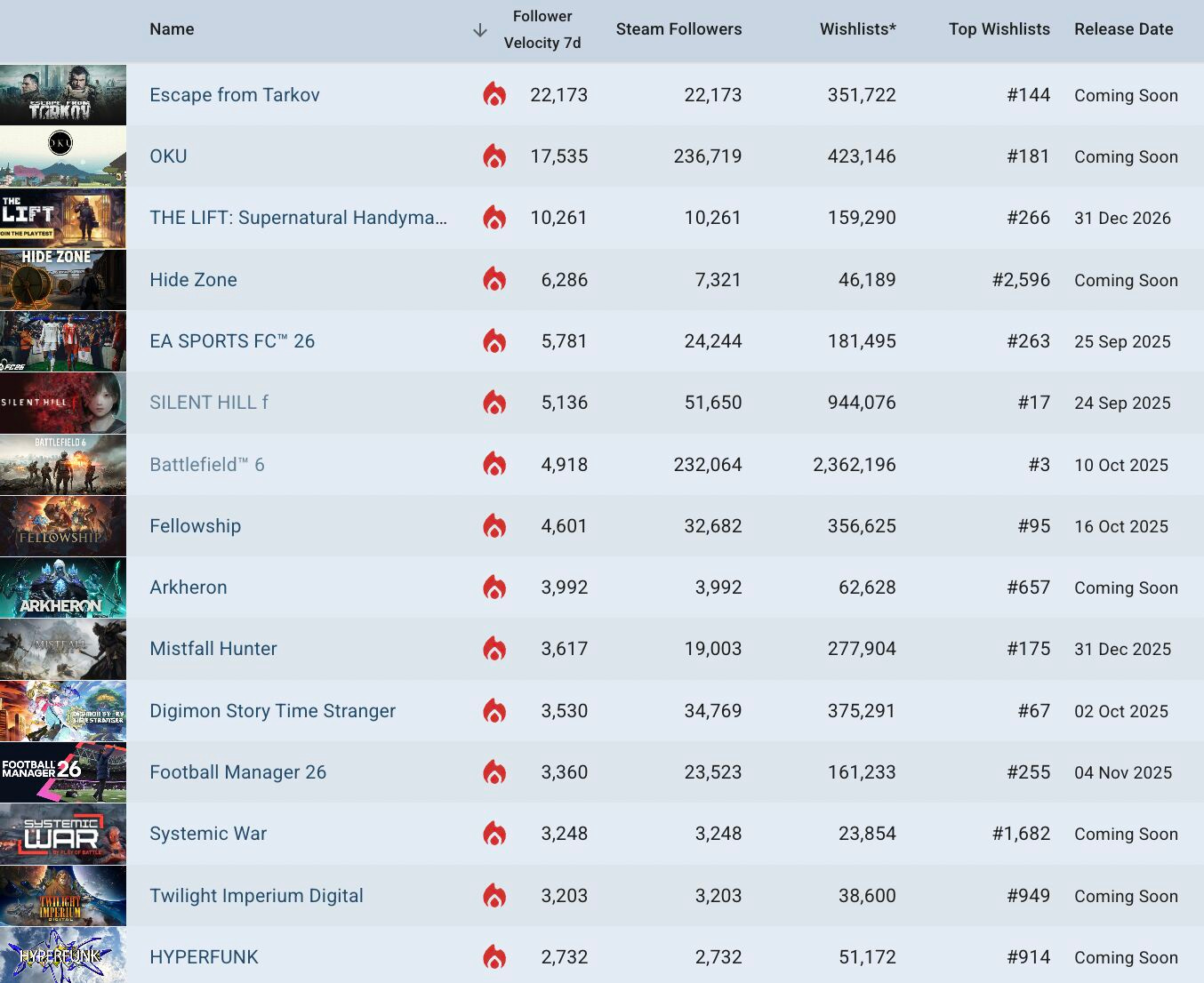Click the flame icon in Football Manager 26 row
This screenshot has height=983, width=1204.
coord(494,772)
